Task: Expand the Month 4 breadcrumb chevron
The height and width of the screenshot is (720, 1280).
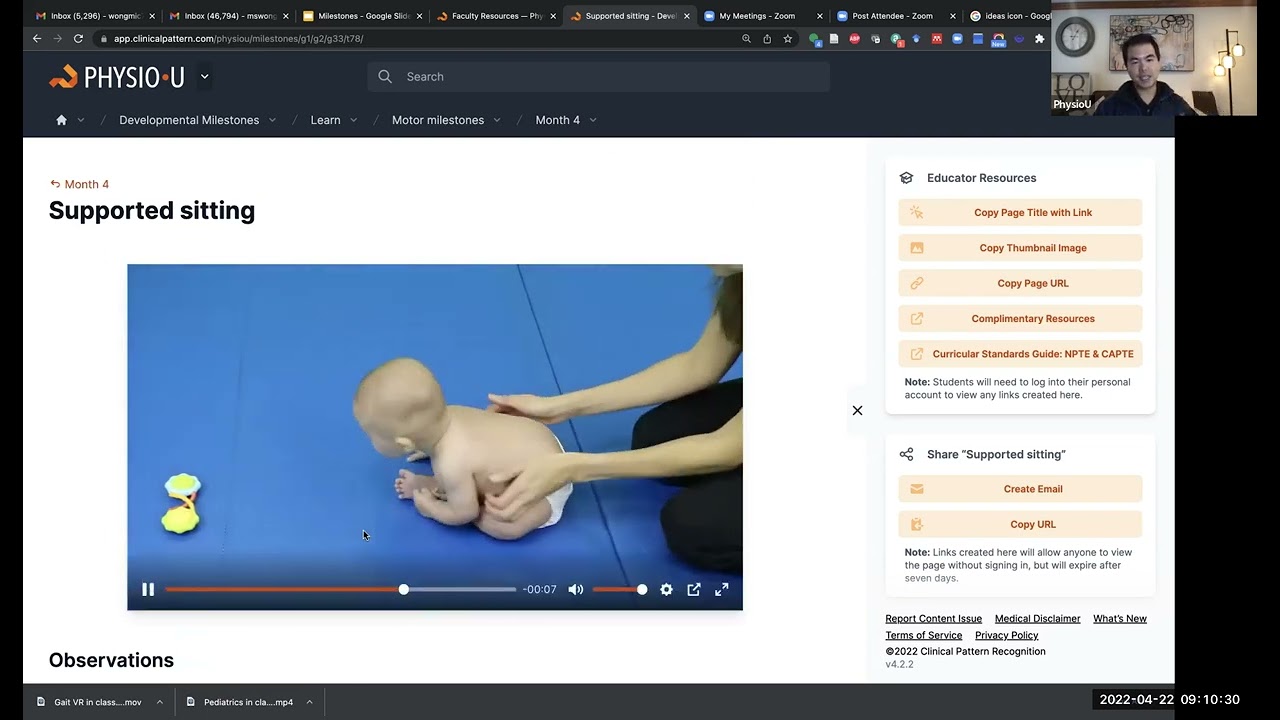Action: [x=593, y=120]
